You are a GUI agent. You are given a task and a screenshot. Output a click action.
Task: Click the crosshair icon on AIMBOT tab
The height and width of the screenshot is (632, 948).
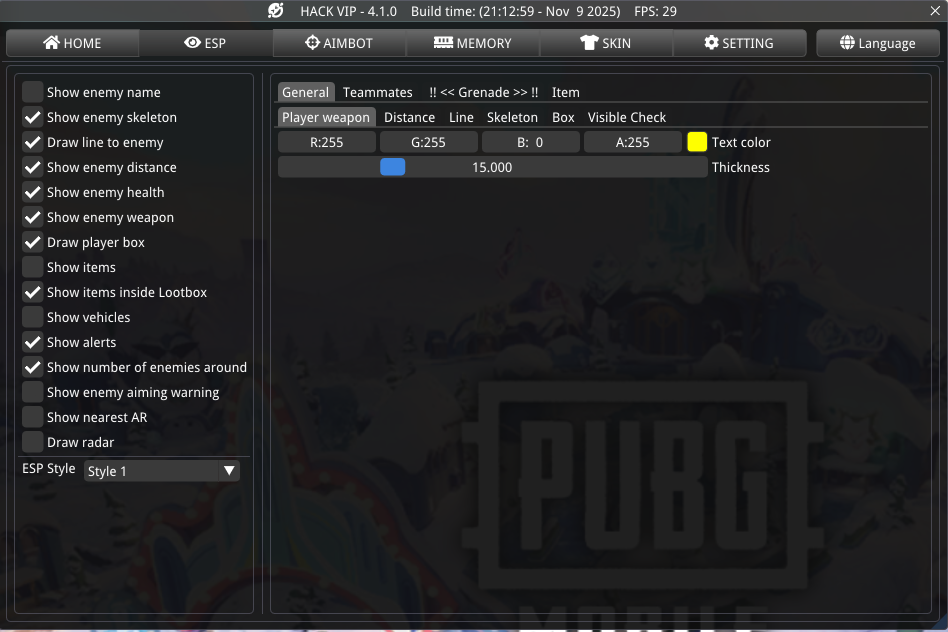pyautogui.click(x=312, y=43)
